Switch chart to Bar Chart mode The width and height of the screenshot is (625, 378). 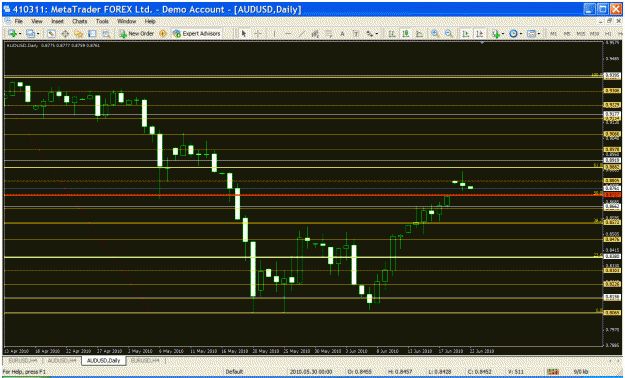point(392,34)
